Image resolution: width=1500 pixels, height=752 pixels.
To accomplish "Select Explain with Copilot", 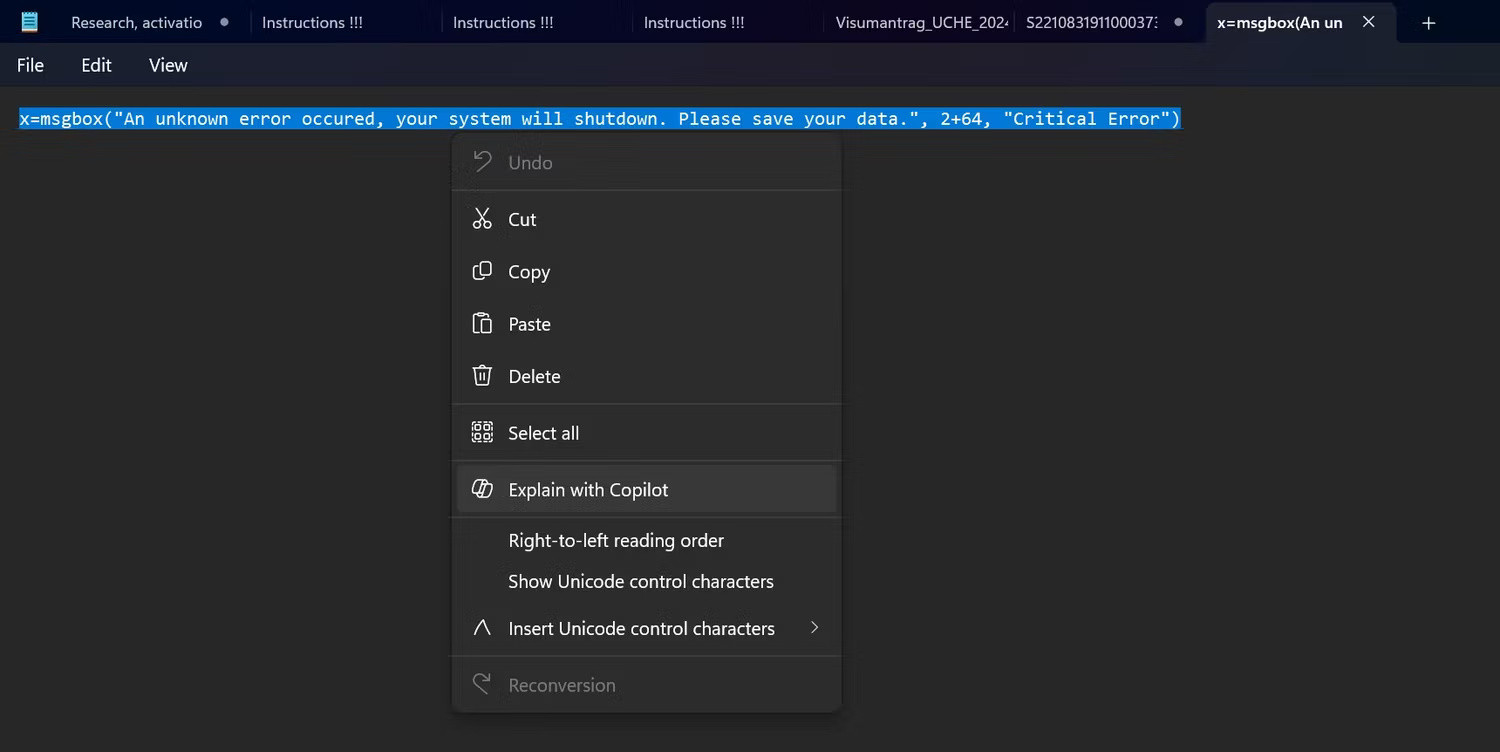I will pyautogui.click(x=588, y=489).
